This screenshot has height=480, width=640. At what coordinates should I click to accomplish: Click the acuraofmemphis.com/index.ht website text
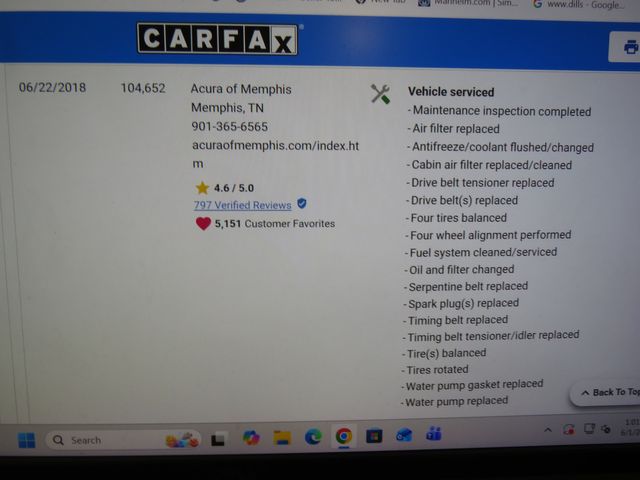tap(276, 146)
